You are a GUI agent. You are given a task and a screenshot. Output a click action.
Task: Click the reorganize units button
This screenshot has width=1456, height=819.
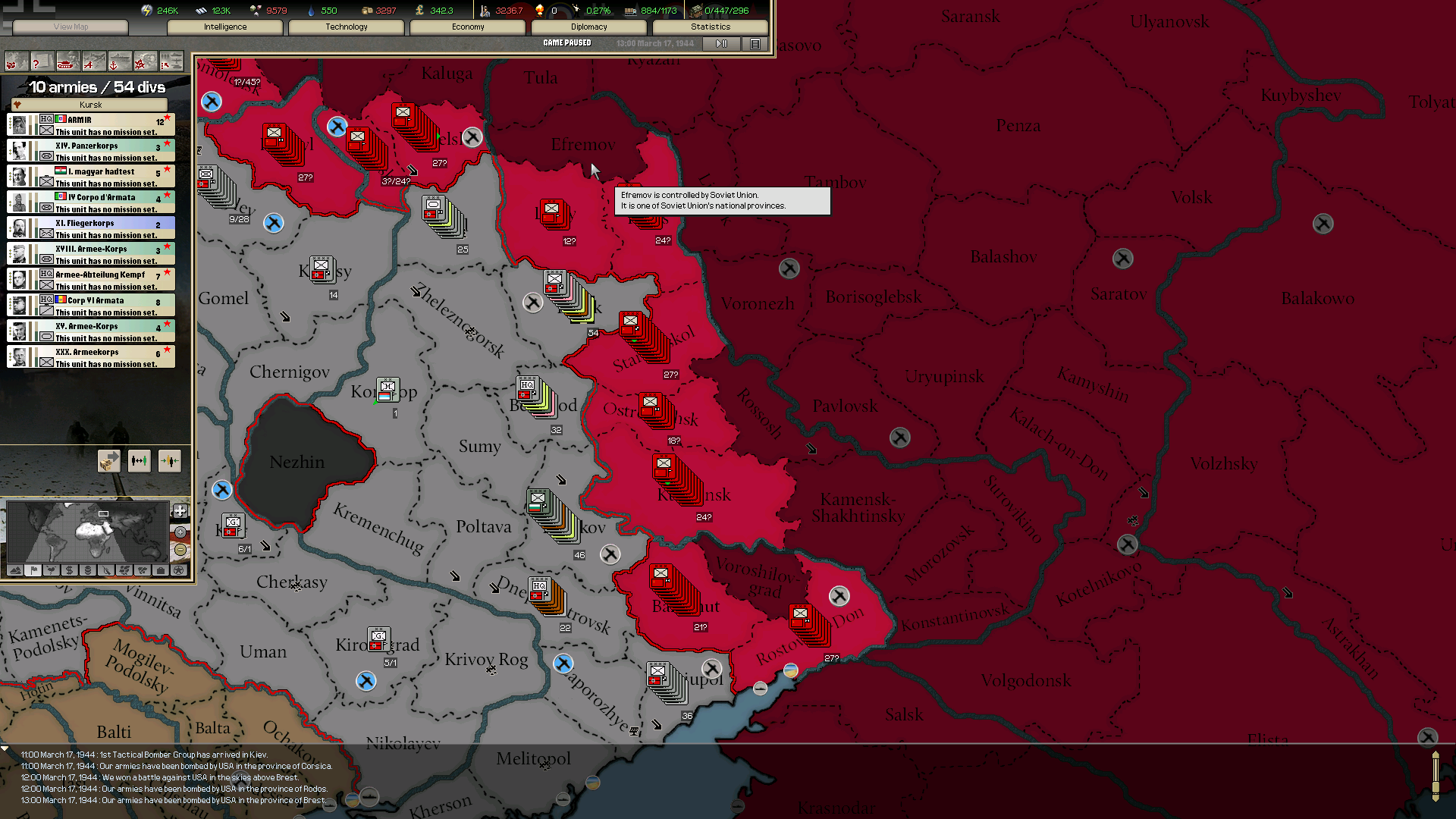click(139, 460)
